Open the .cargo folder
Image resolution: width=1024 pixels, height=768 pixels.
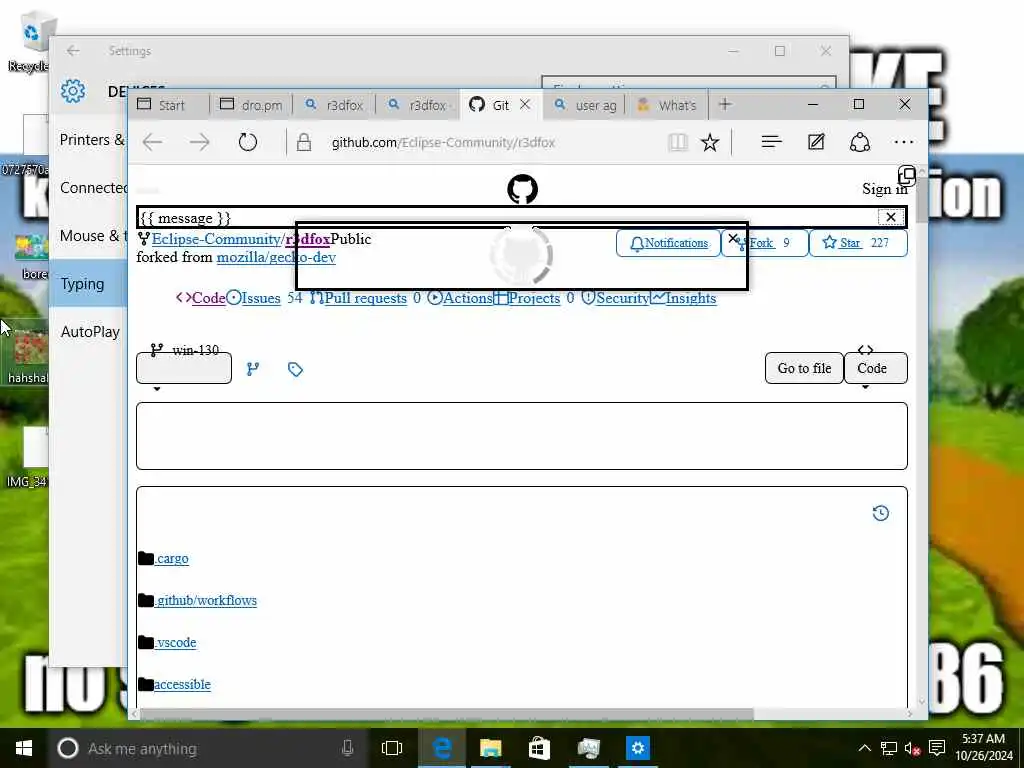(171, 559)
